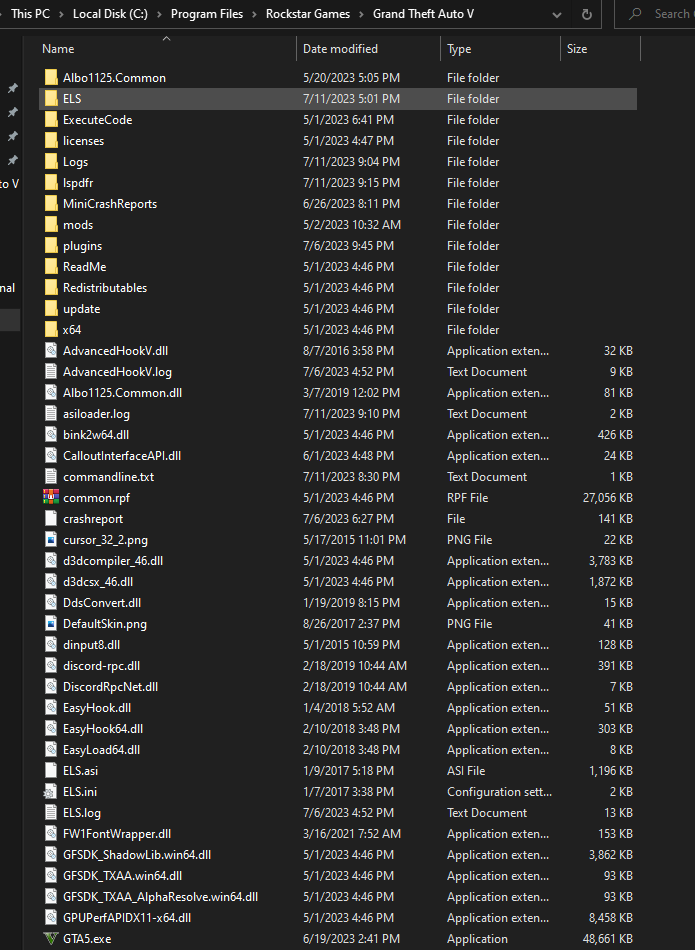Click the refresh button in address bar
This screenshot has height=950, width=695.
pos(587,14)
